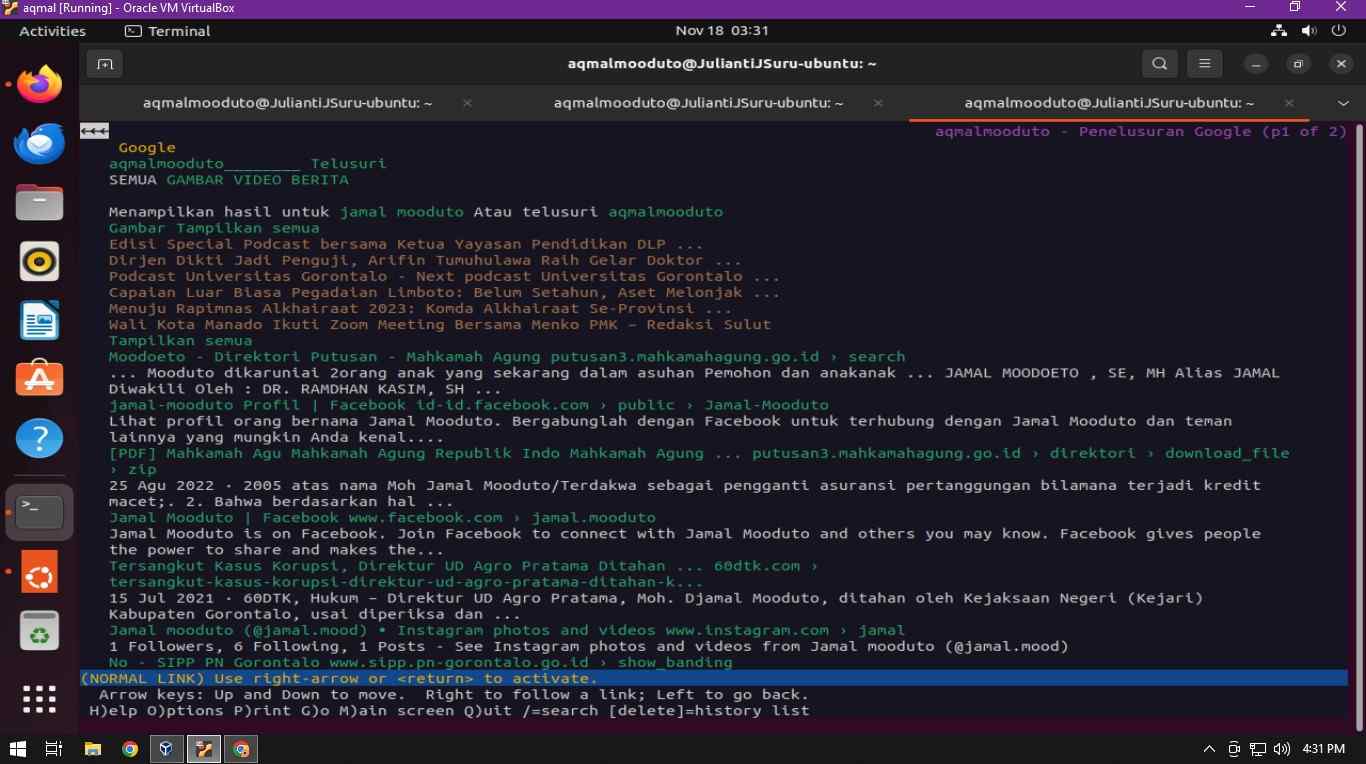Select the VIDEO search category
The height and width of the screenshot is (764, 1366).
258,180
